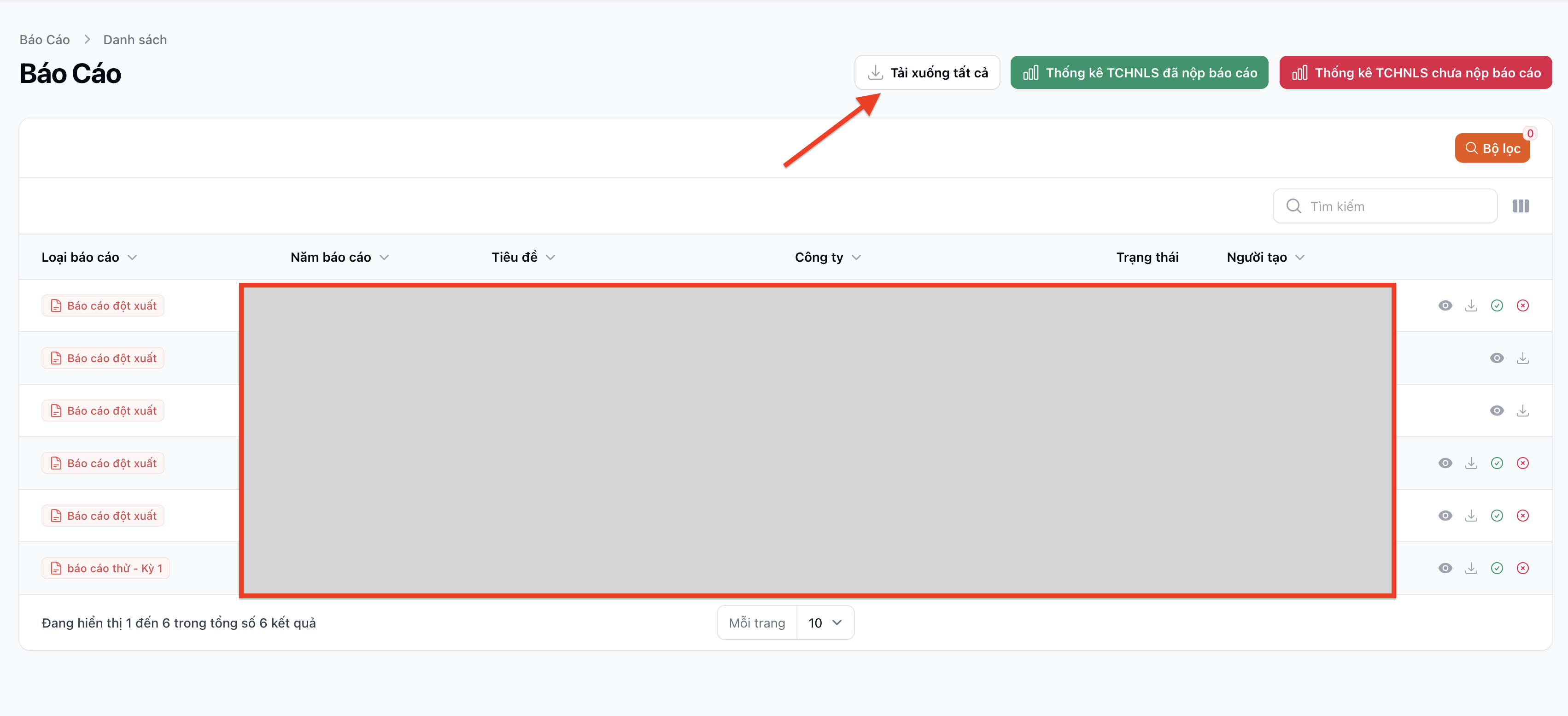Go to Báo Cáo breadcrumb
The image size is (1568, 716).
click(44, 40)
